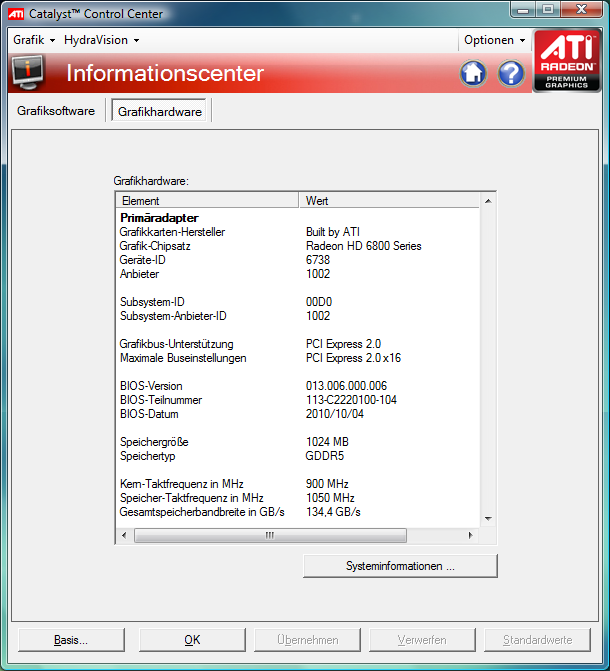Click the Geräte-ID row

click(298, 260)
